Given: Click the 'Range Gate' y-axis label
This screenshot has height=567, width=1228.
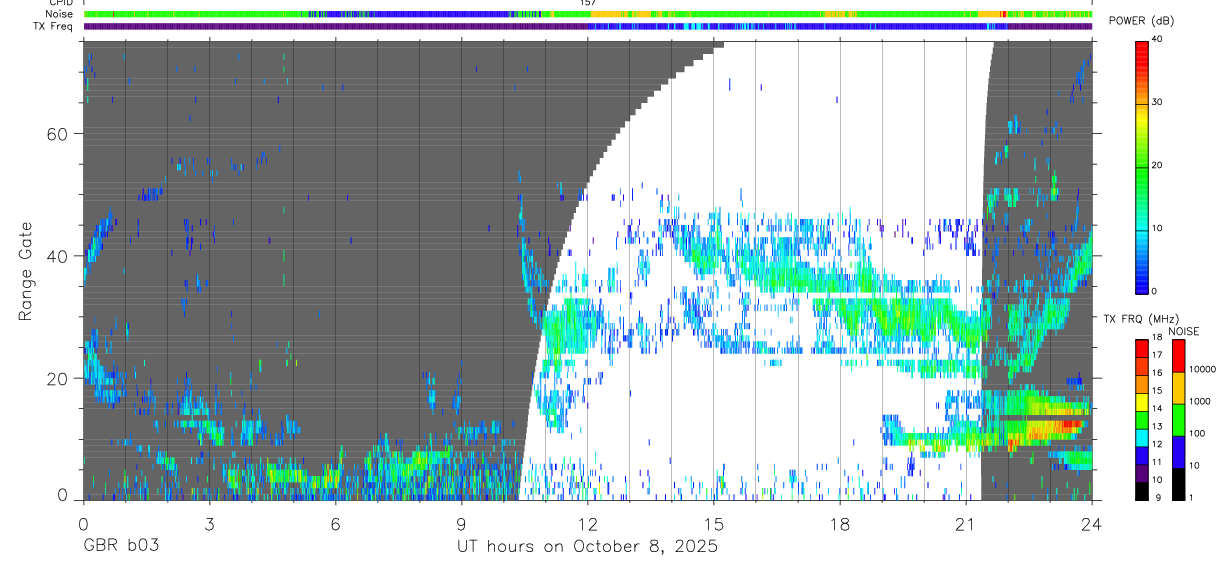Looking at the screenshot, I should (25, 271).
